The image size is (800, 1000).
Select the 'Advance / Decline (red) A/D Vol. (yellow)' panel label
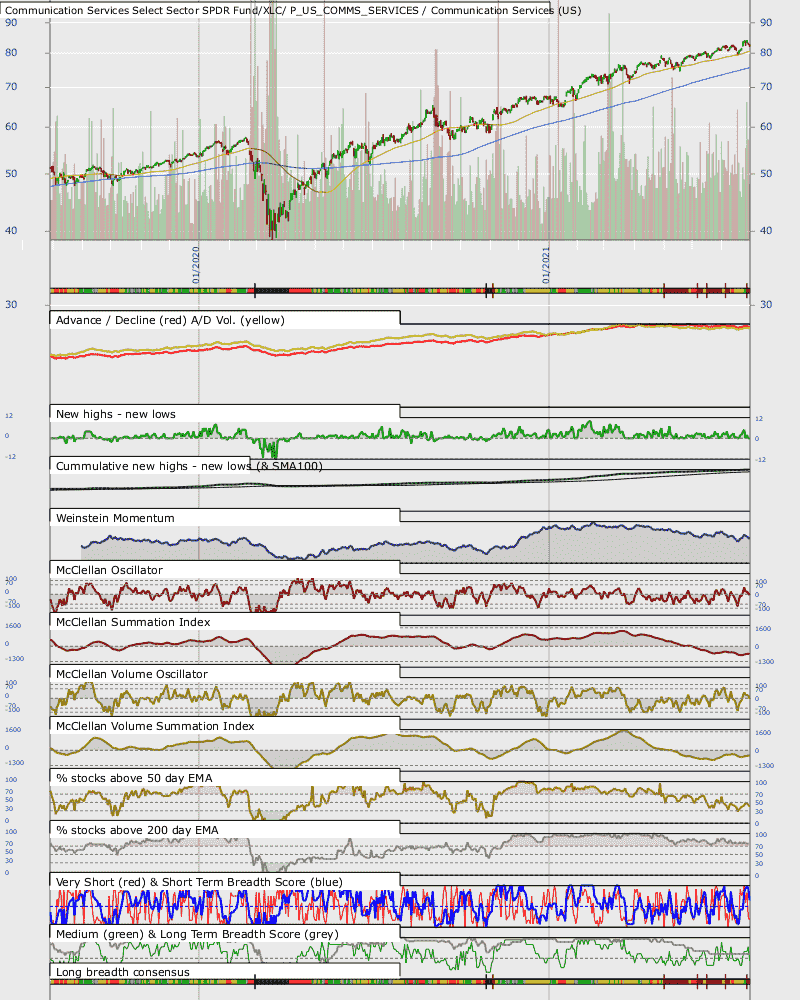click(x=170, y=320)
